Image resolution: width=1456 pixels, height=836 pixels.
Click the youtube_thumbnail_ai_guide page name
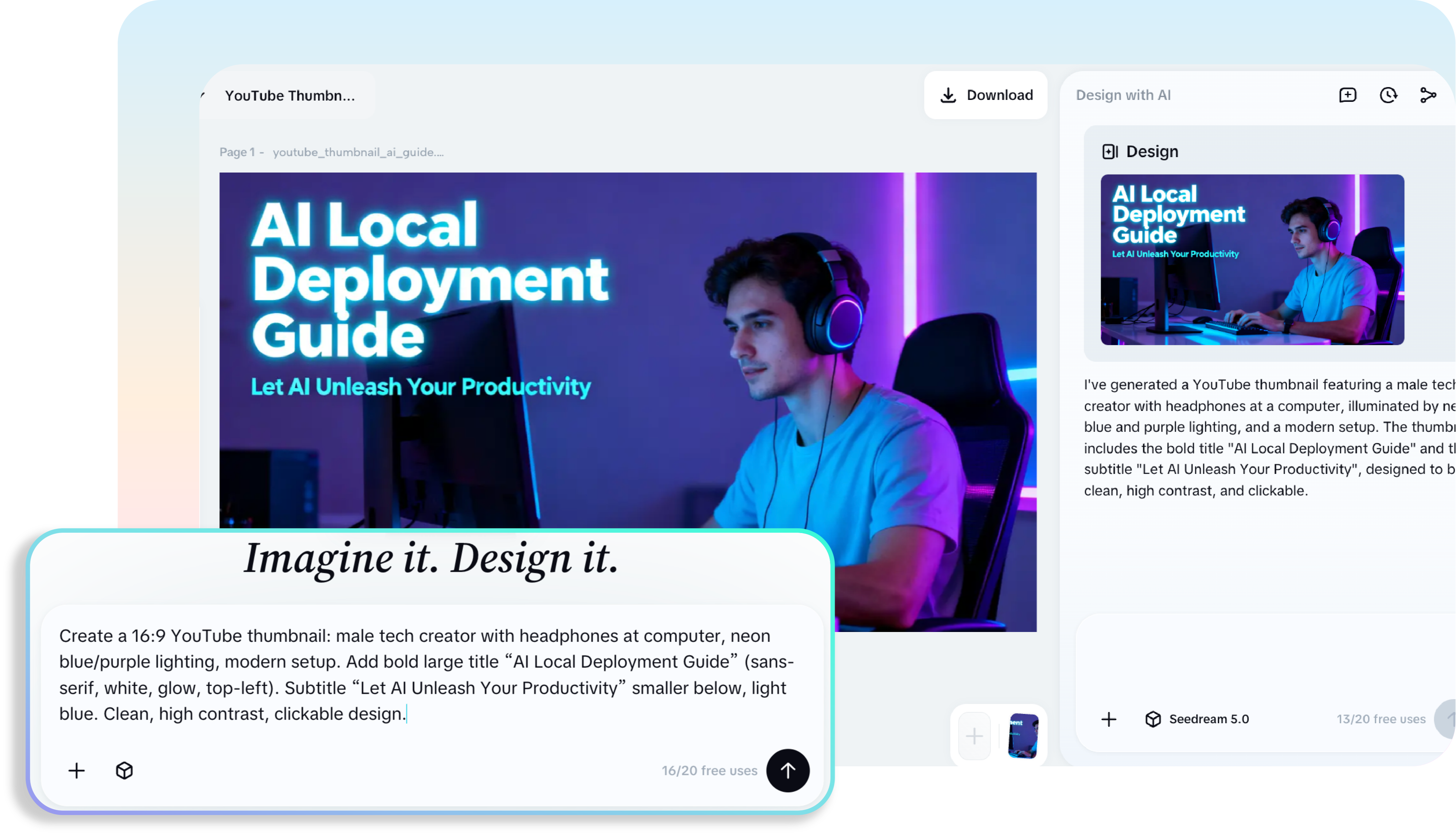pyautogui.click(x=357, y=152)
